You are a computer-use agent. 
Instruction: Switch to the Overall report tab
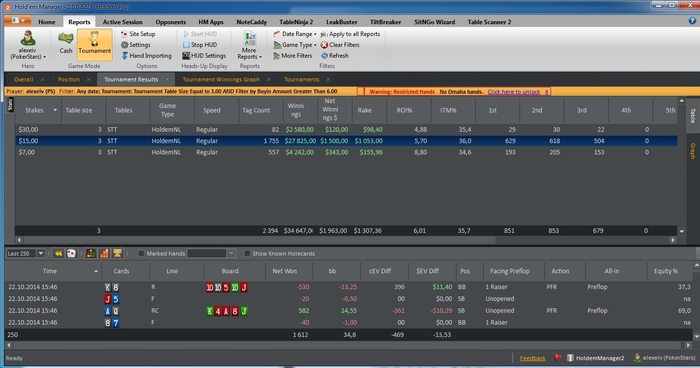point(24,79)
